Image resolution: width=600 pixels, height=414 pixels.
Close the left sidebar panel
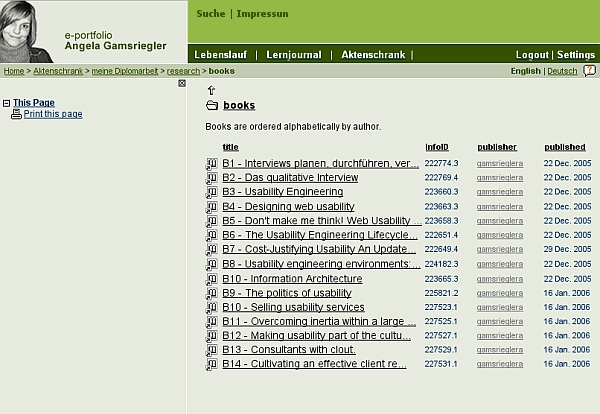[182, 83]
